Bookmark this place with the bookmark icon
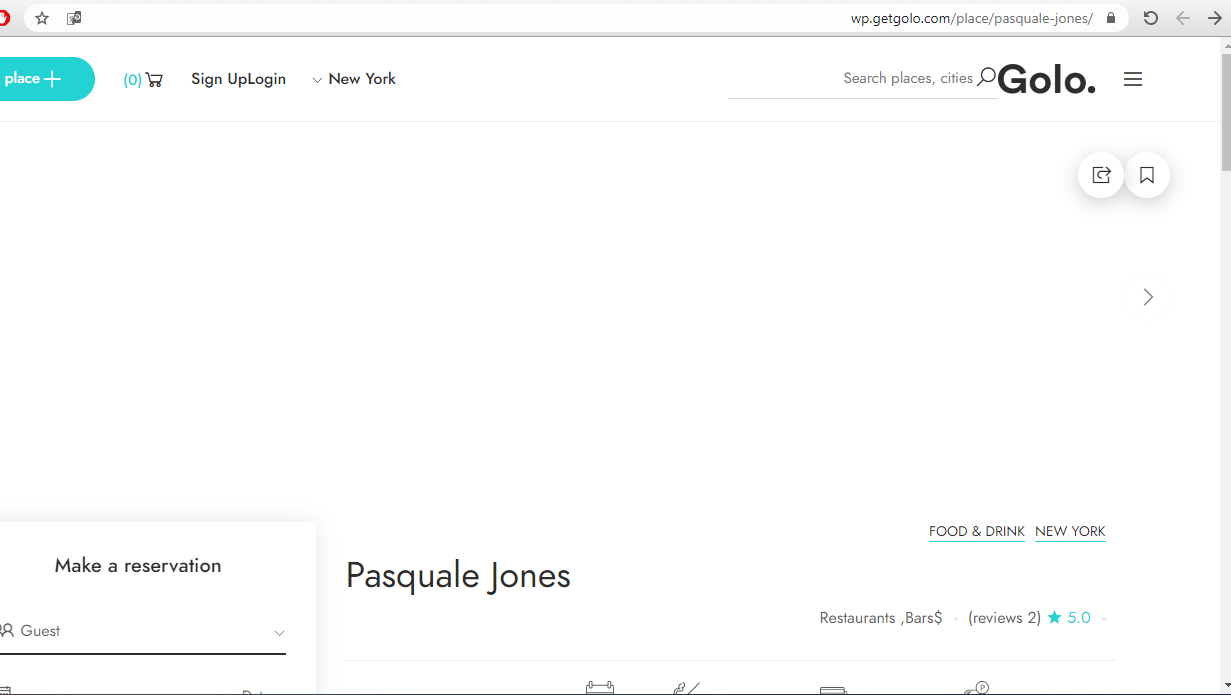1231x695 pixels. (x=1147, y=175)
